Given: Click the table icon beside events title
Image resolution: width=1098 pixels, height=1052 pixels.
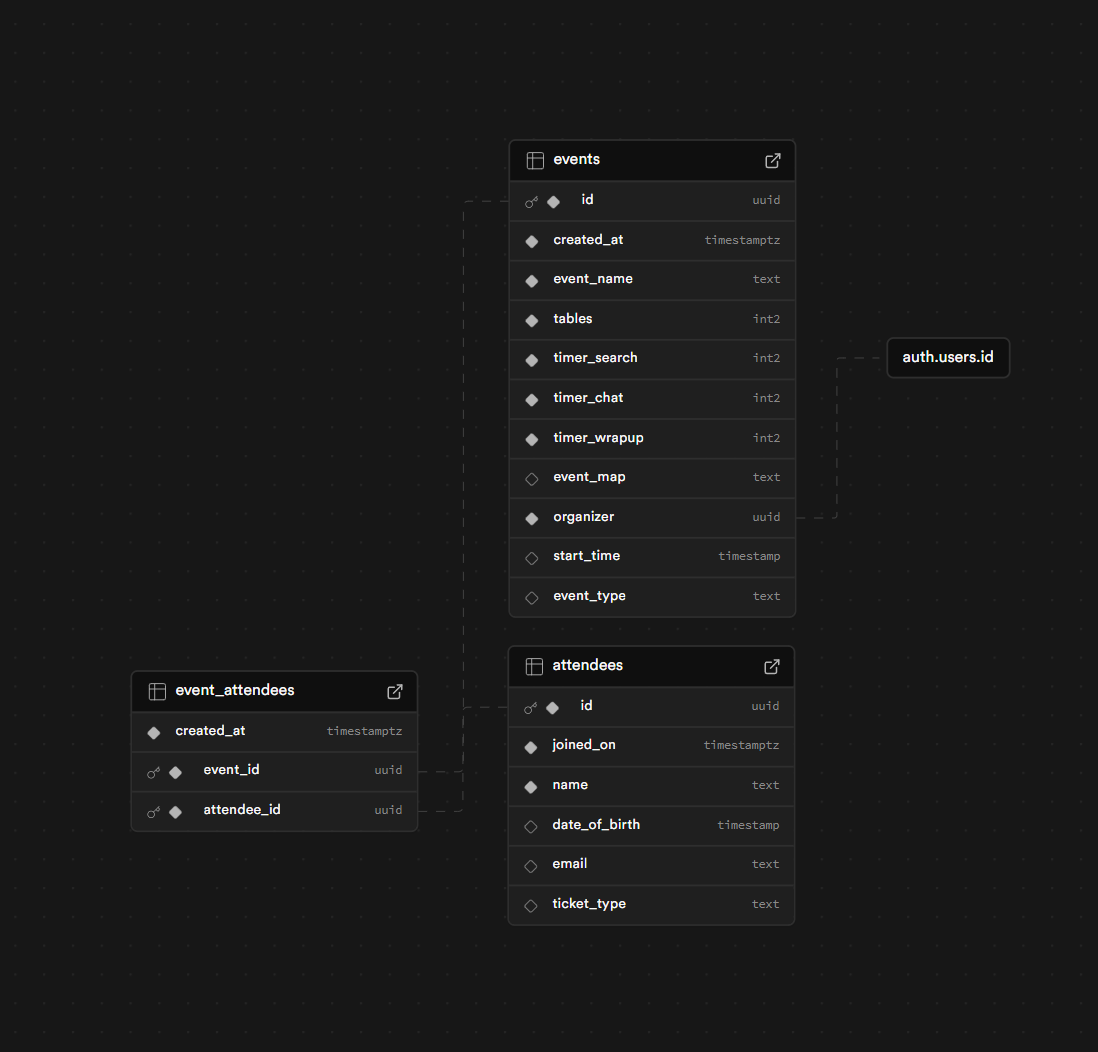Looking at the screenshot, I should tap(535, 160).
